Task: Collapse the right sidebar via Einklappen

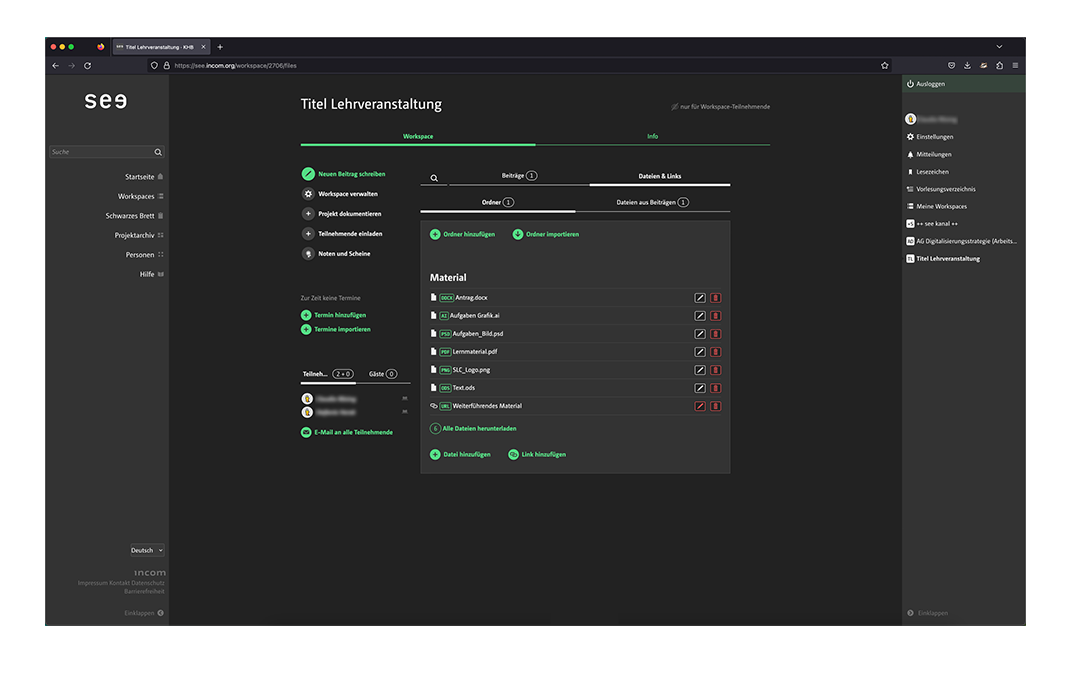Action: (927, 613)
